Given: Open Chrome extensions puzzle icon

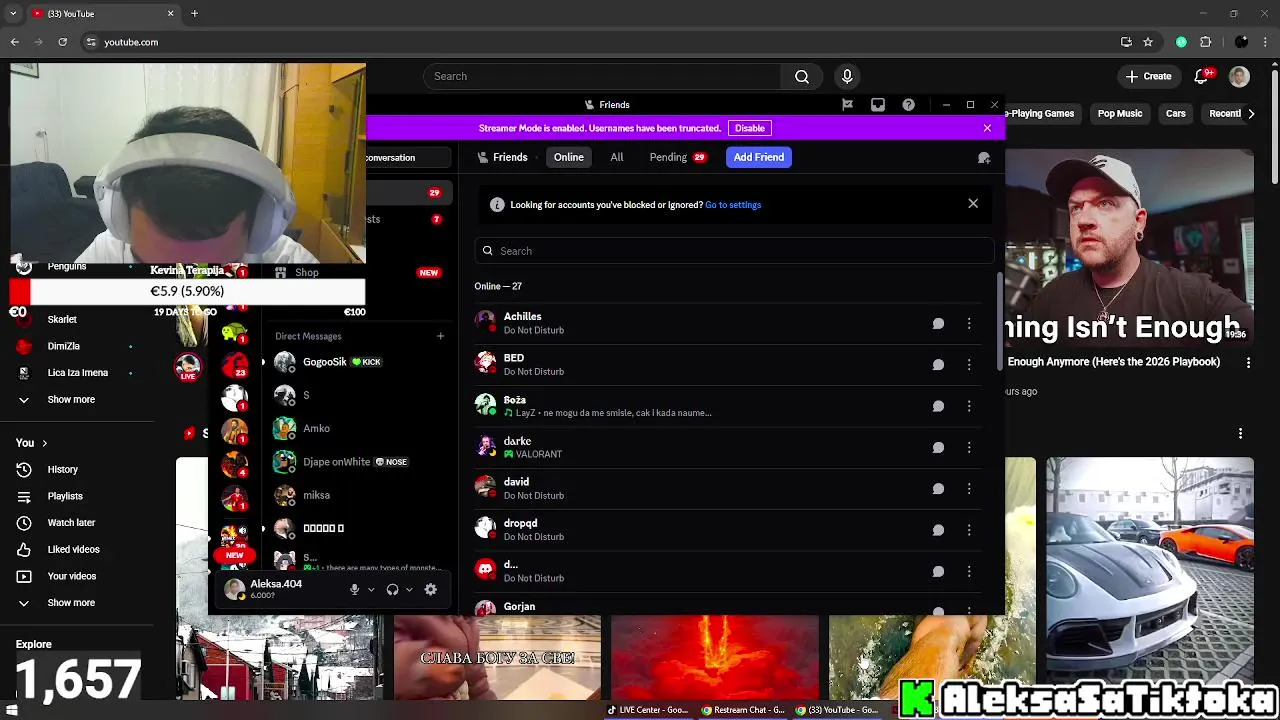Looking at the screenshot, I should 1205,42.
